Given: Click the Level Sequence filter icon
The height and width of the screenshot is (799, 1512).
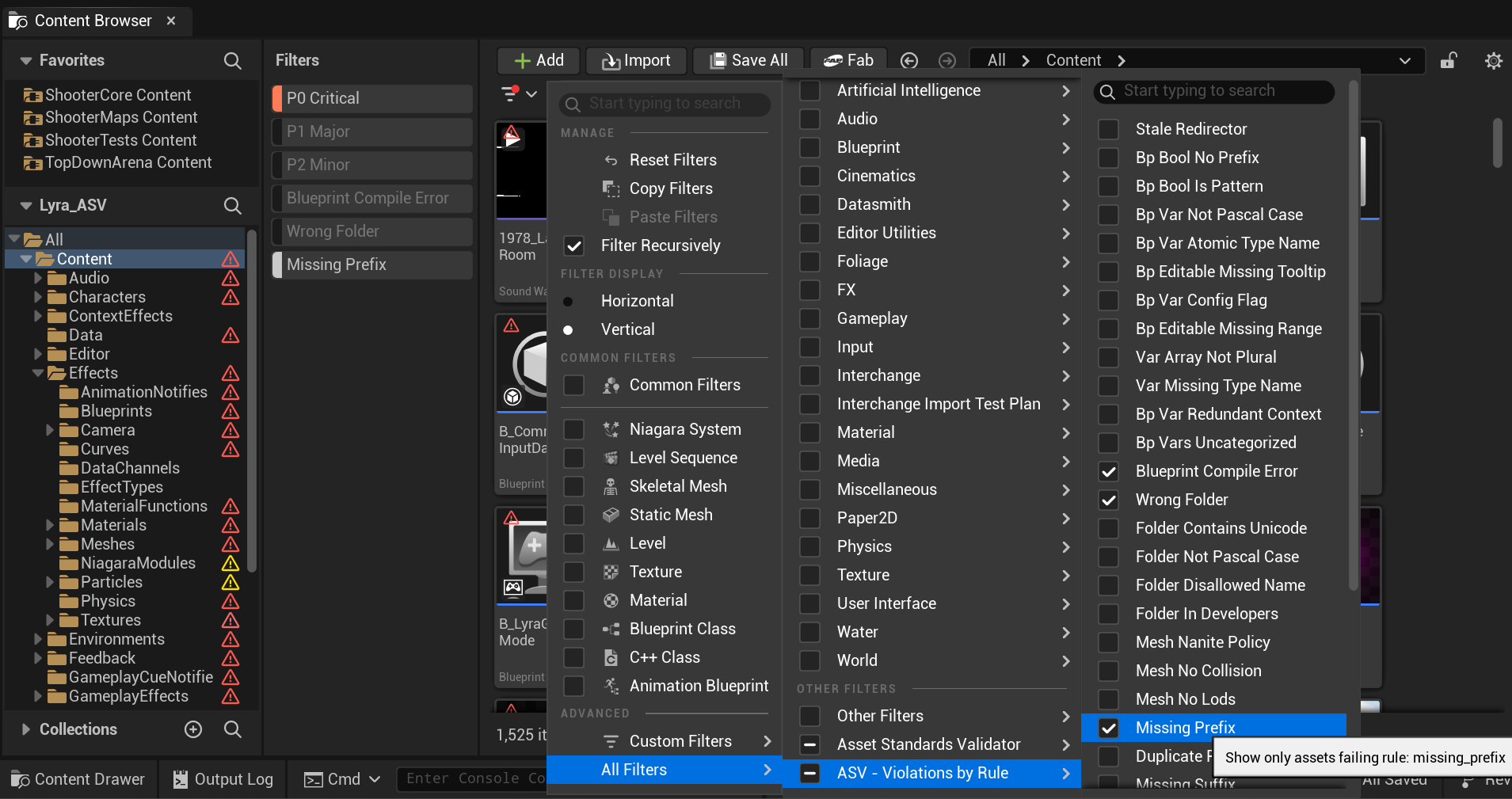Looking at the screenshot, I should (x=611, y=458).
